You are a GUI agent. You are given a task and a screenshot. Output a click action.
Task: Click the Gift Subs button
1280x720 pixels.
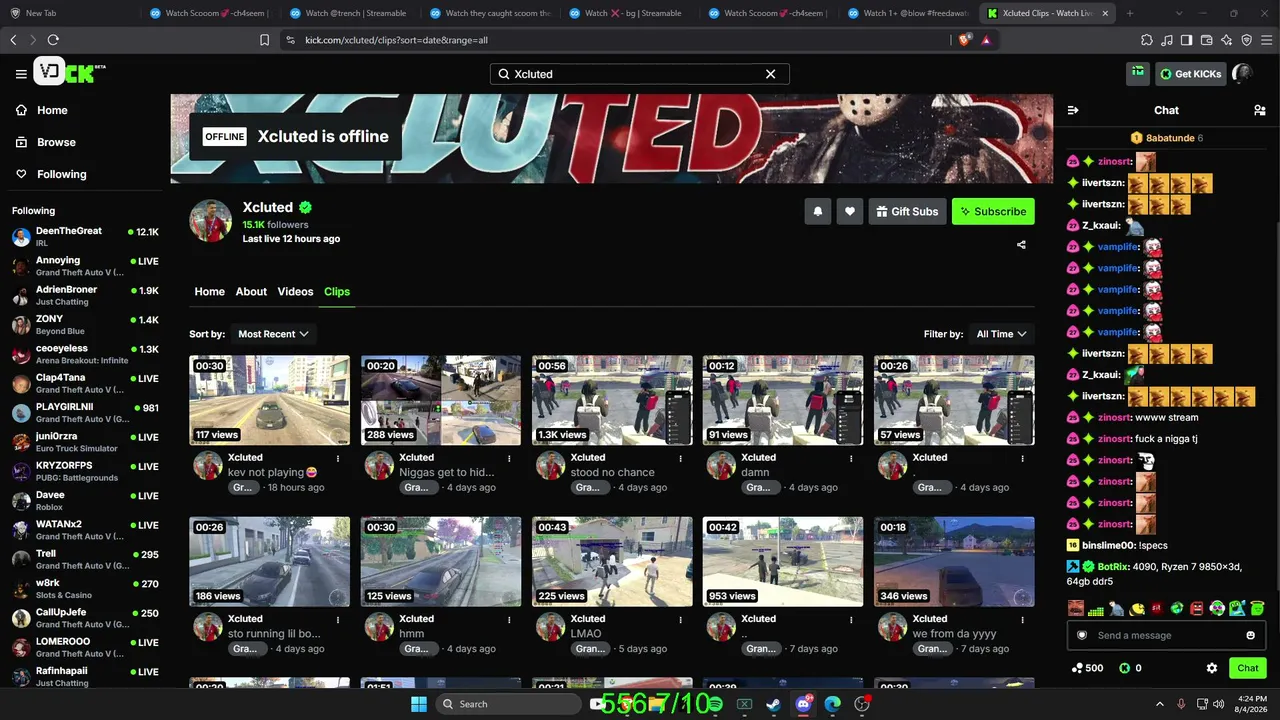click(x=907, y=211)
